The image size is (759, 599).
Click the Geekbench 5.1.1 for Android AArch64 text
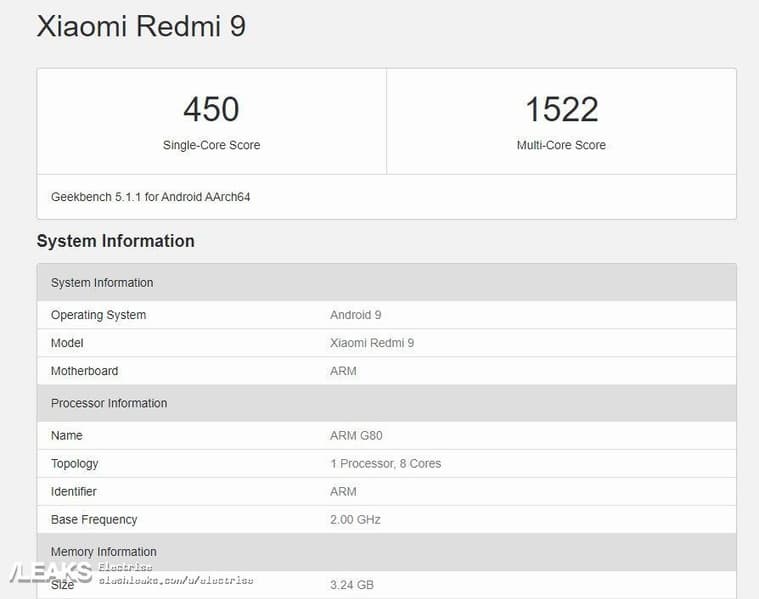point(150,197)
